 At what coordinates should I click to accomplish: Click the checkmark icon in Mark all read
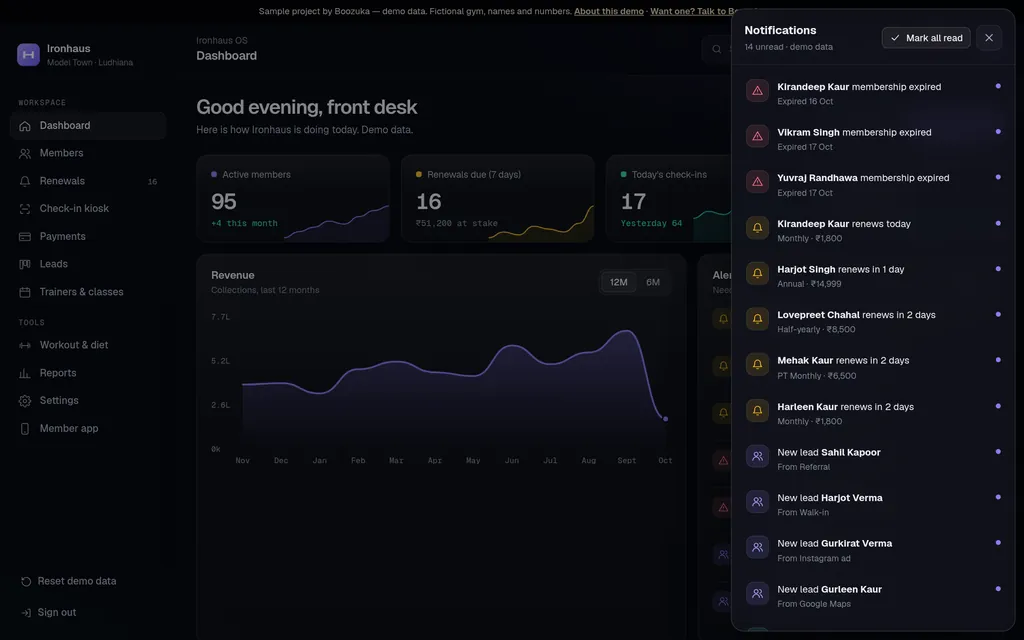pos(895,38)
